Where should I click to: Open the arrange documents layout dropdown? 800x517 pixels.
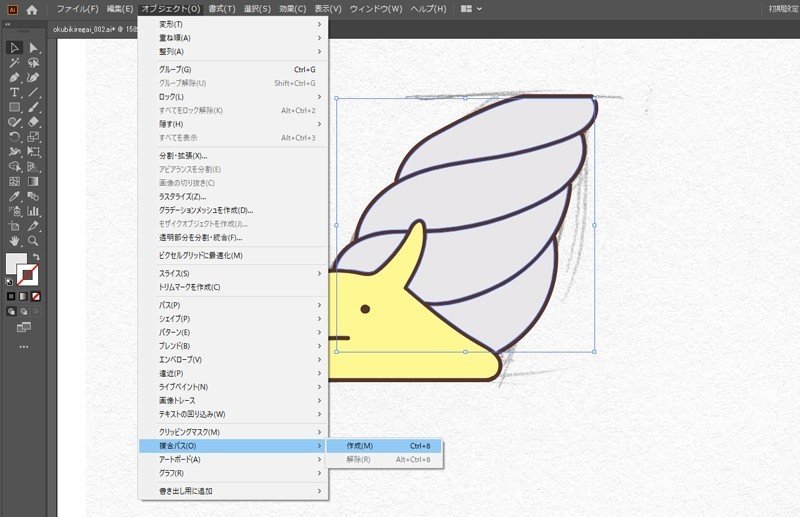[471, 9]
